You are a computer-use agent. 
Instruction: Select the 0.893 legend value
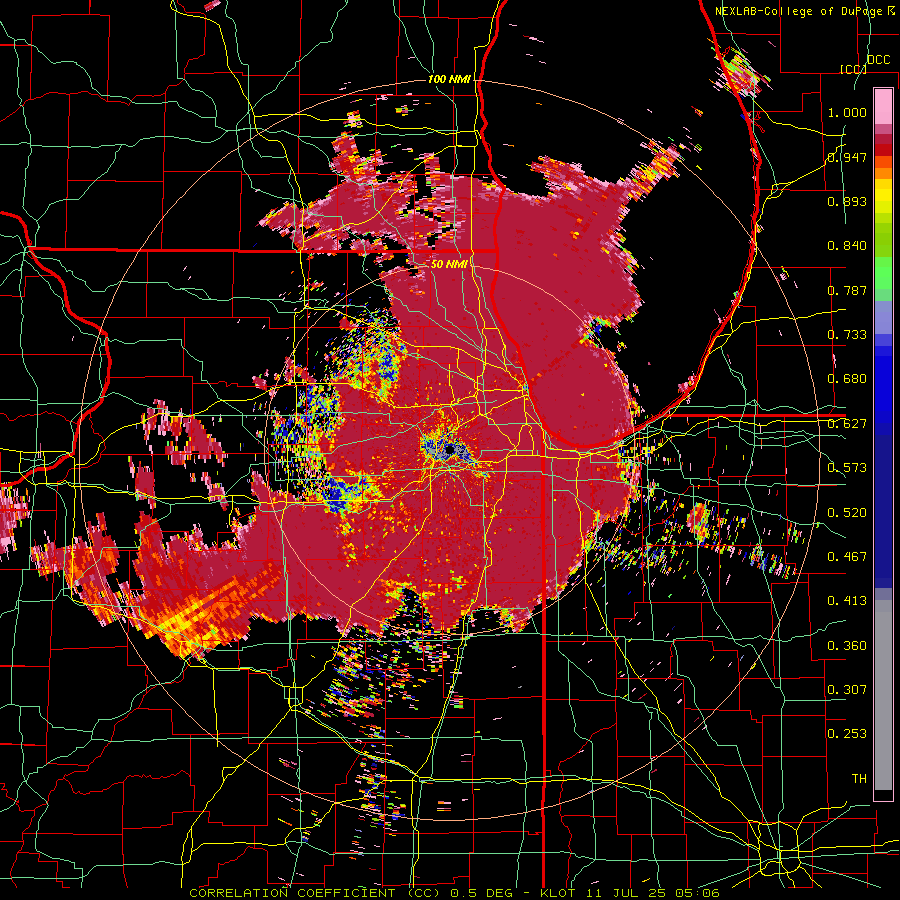tap(847, 201)
